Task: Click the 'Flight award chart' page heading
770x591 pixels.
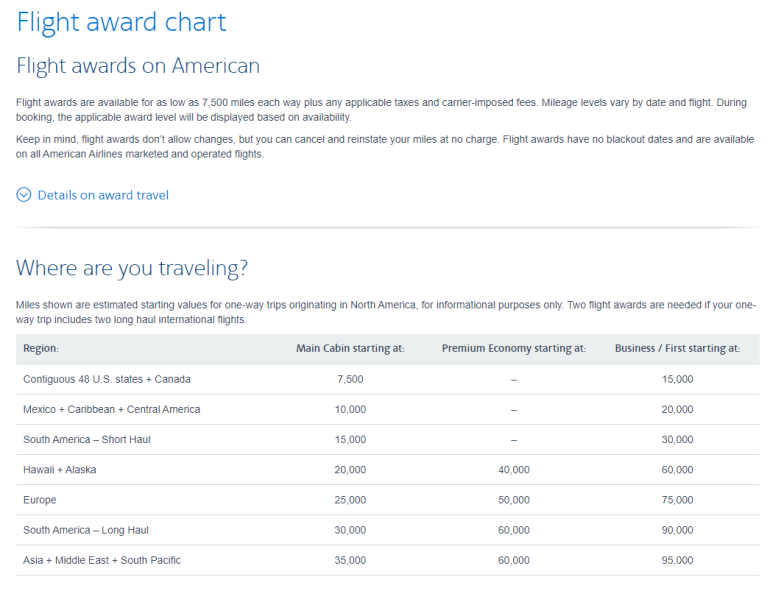Action: (121, 22)
